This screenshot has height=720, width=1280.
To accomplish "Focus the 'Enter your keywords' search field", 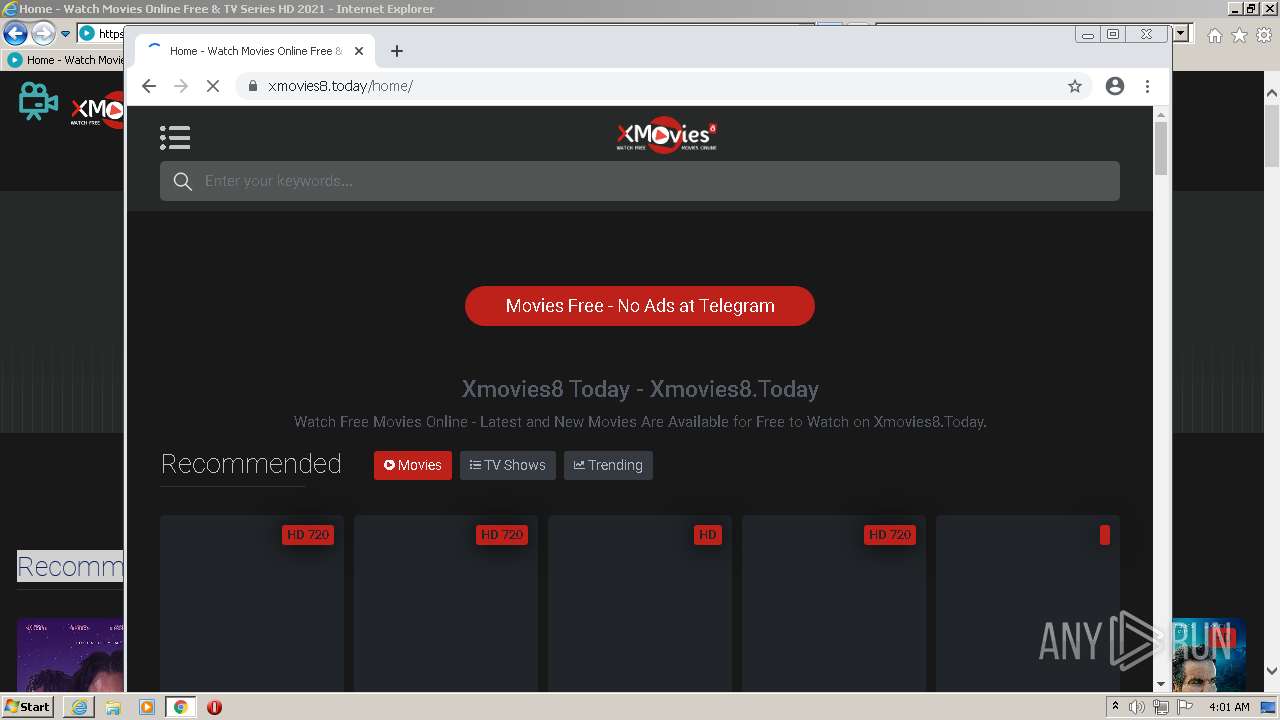I will (x=640, y=181).
